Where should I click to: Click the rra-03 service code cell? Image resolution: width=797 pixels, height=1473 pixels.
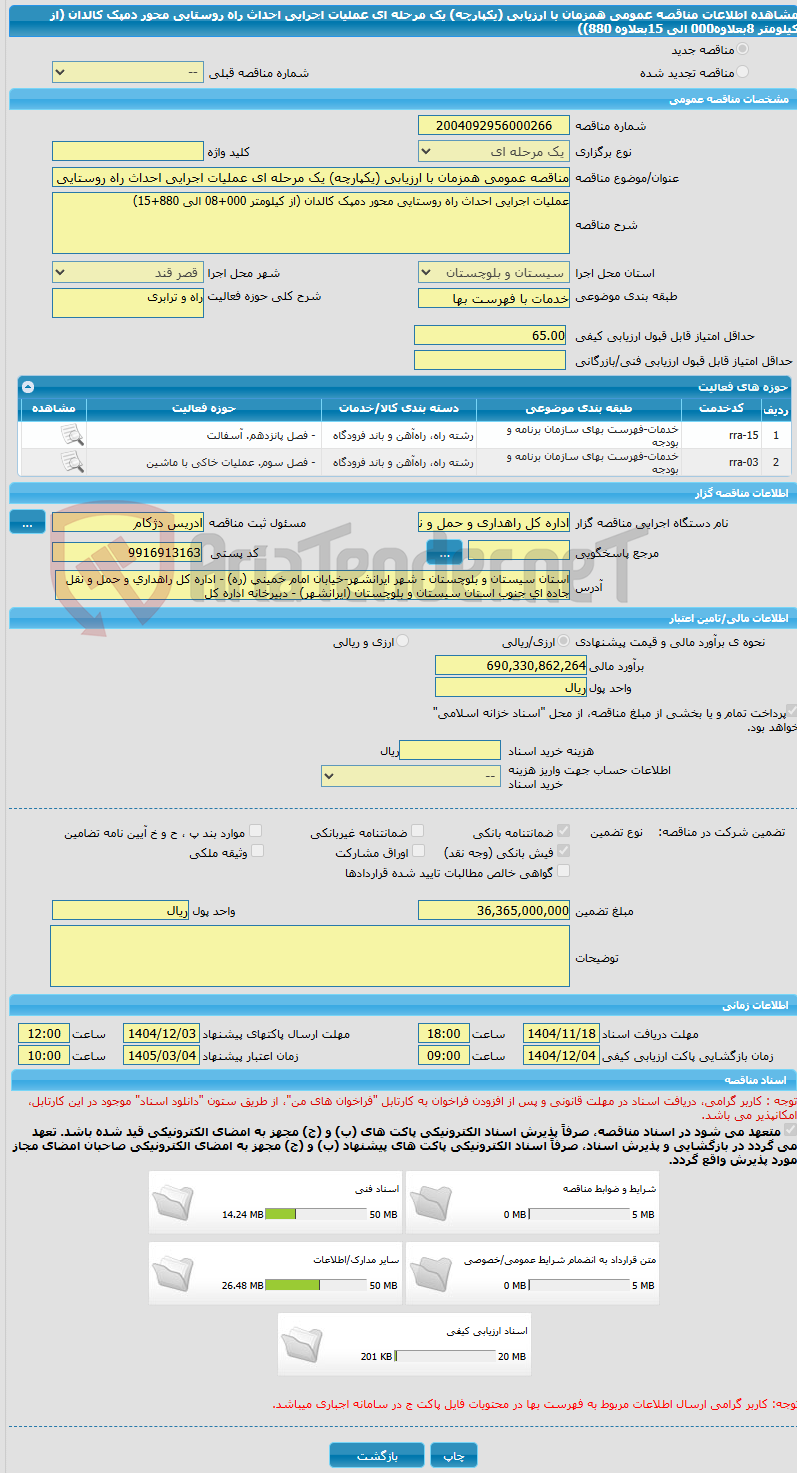point(721,462)
